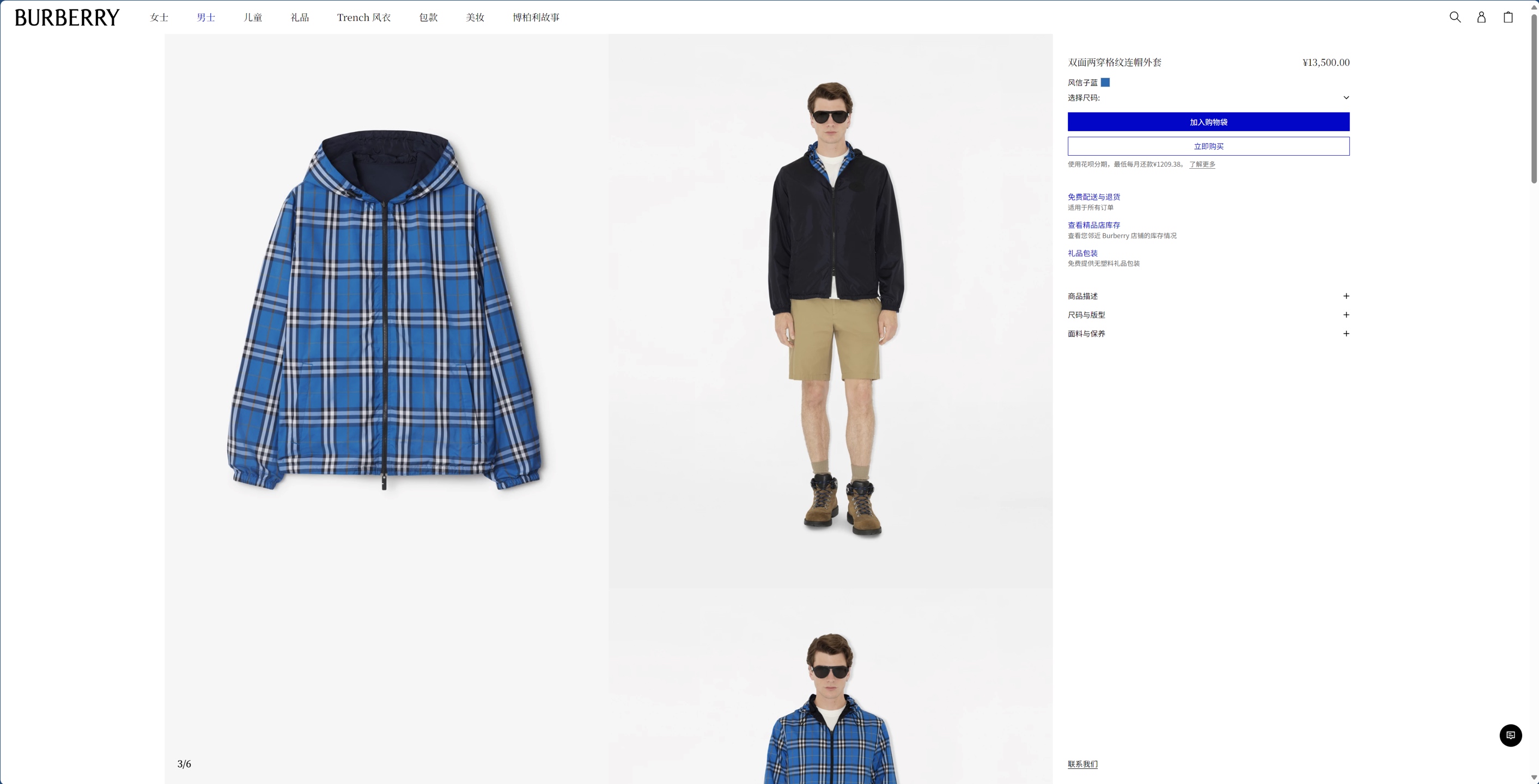Expand the 商品描述 section
The width and height of the screenshot is (1539, 784).
click(1208, 296)
